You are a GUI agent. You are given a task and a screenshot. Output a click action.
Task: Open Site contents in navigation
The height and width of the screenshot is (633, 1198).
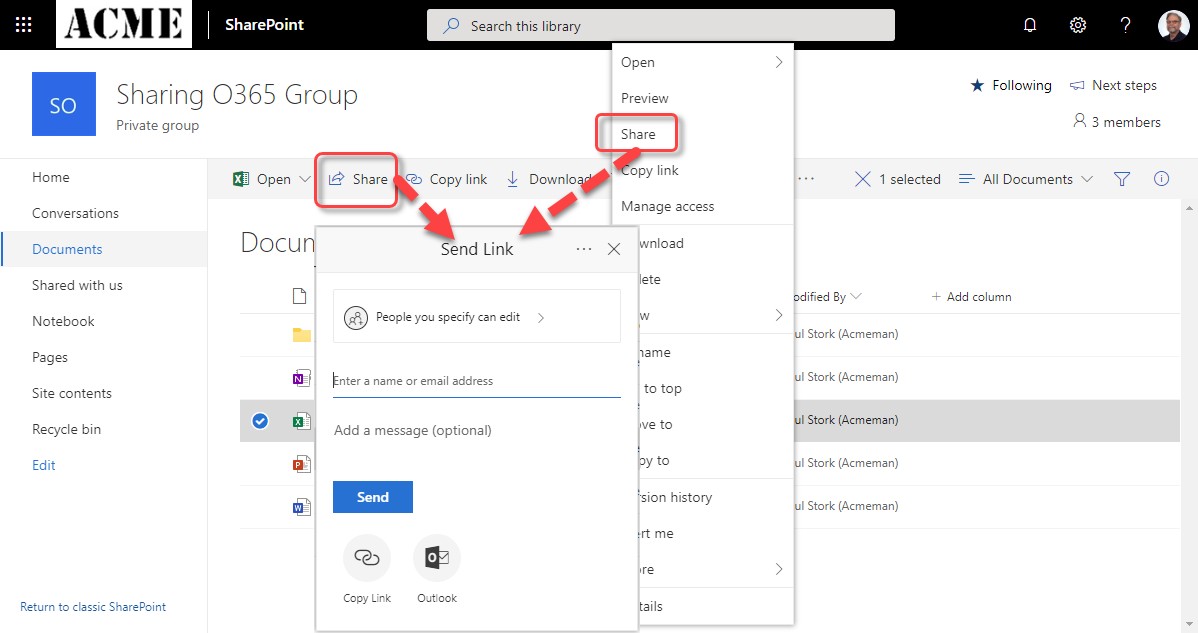[72, 393]
